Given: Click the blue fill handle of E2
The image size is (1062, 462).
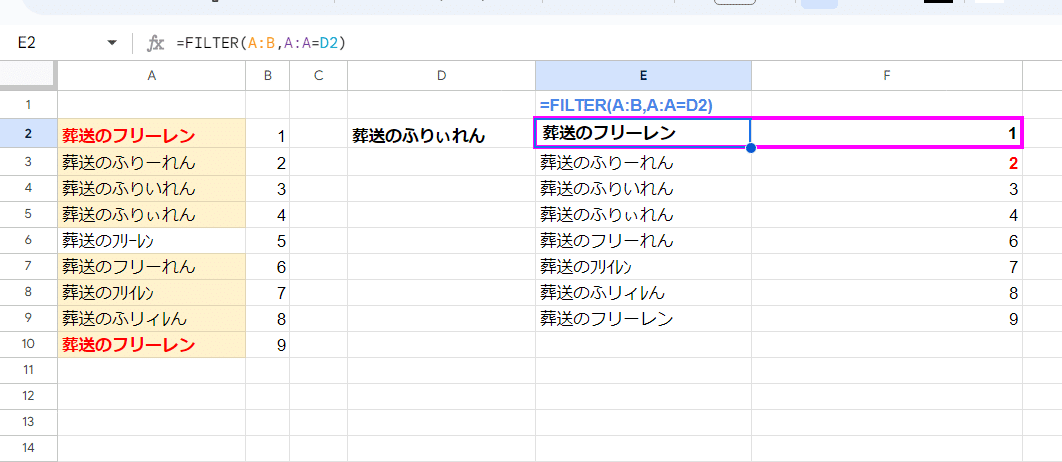Looking at the screenshot, I should tap(750, 148).
